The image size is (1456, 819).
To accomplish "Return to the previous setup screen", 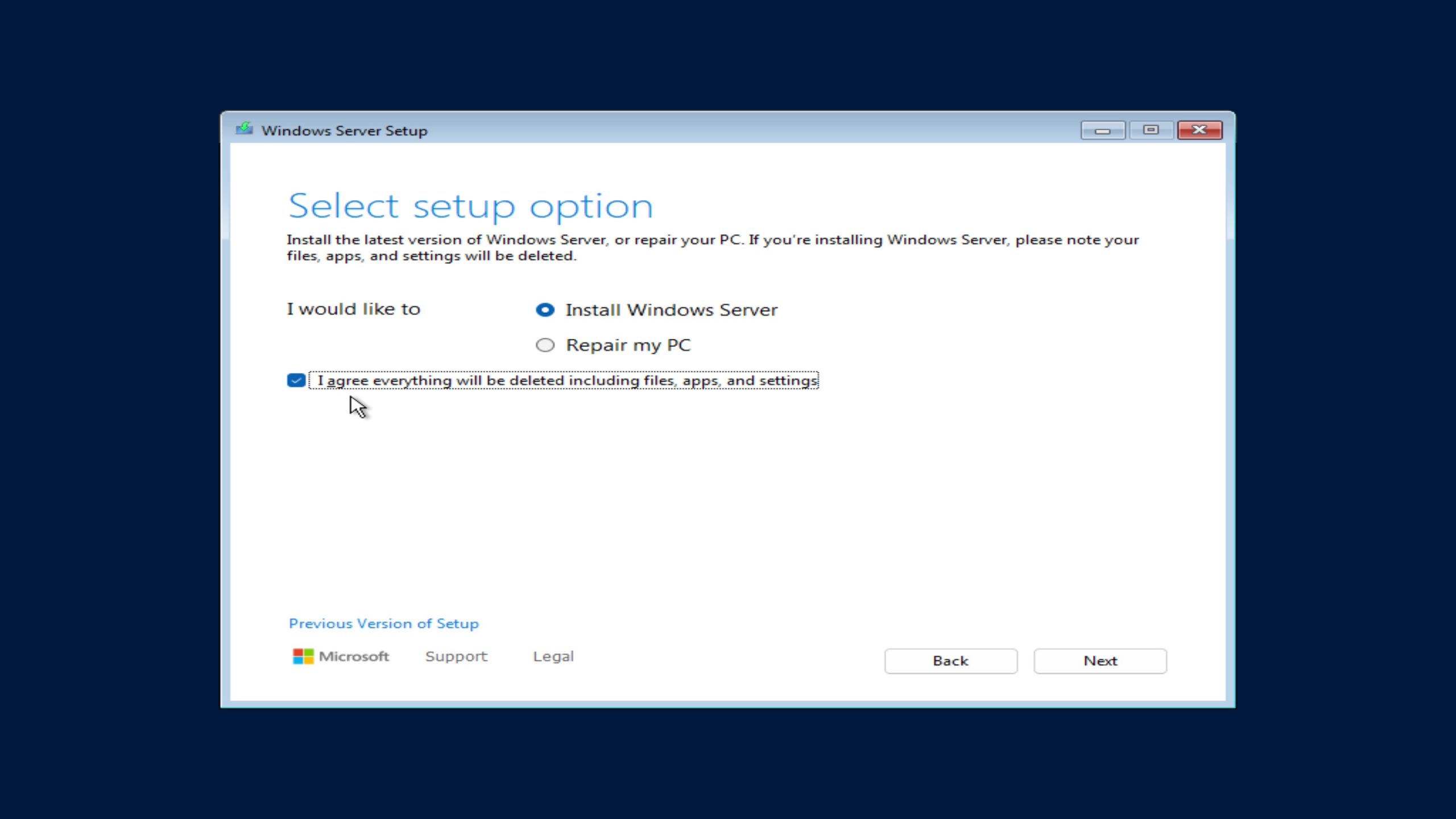I will (950, 660).
